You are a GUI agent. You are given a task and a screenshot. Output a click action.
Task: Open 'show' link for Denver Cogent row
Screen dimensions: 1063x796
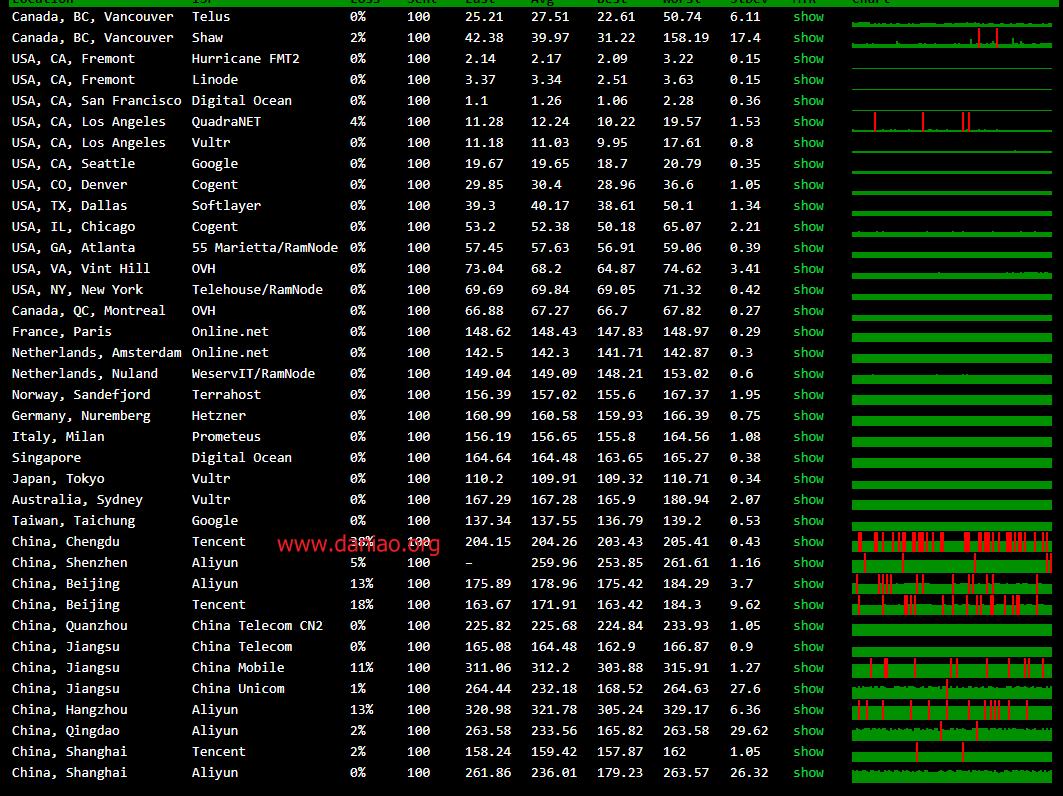[808, 185]
